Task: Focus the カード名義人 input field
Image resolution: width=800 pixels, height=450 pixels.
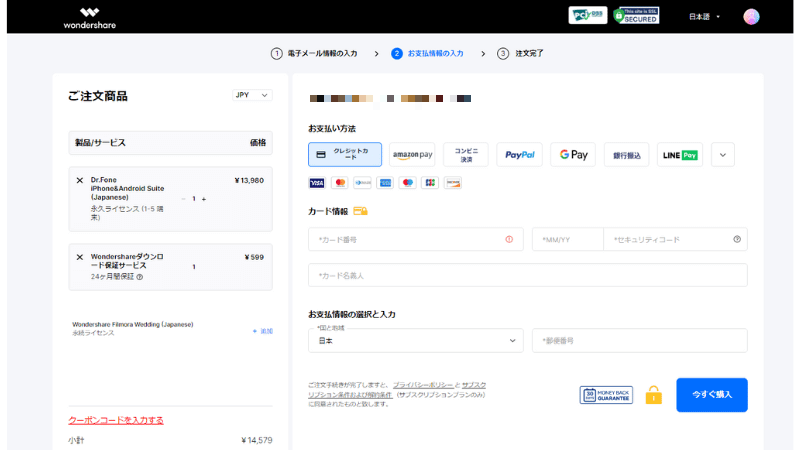Action: [x=528, y=275]
